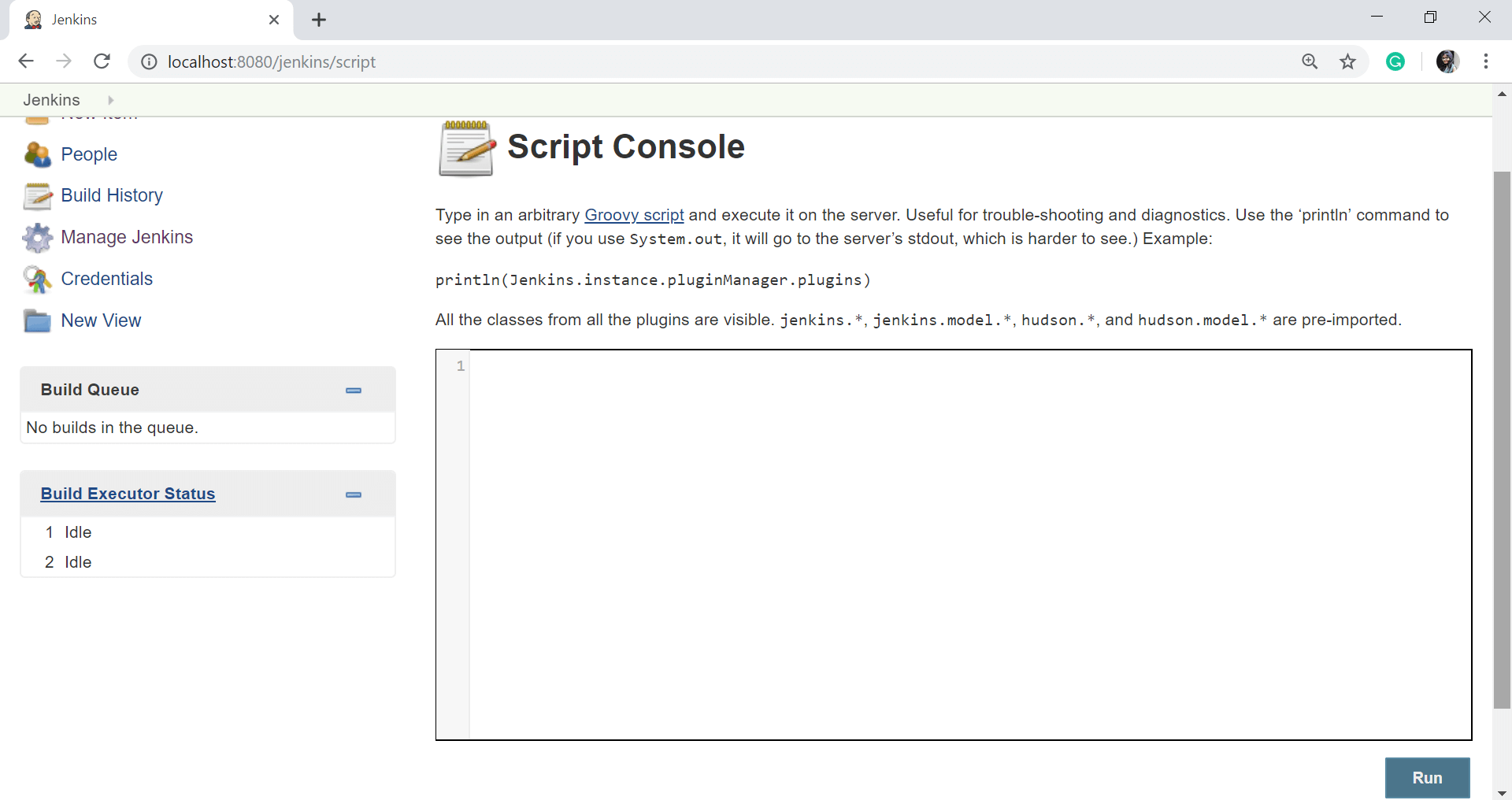Click executor 1 Idle row

[208, 532]
